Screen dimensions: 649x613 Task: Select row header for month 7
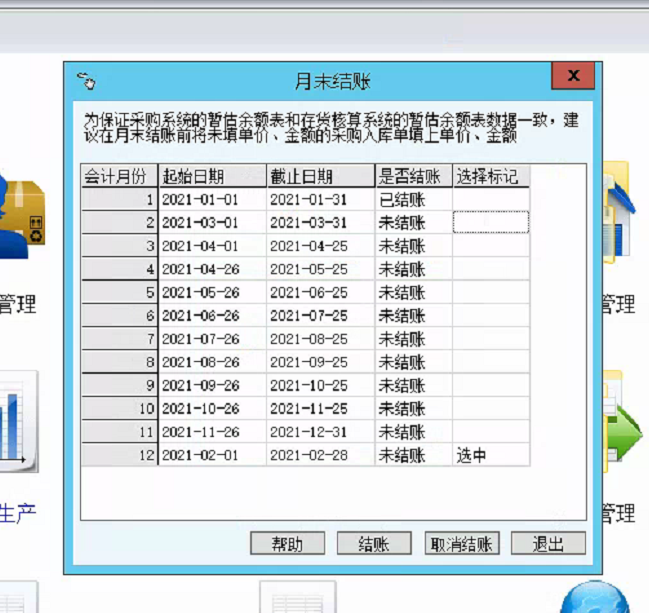(119, 339)
